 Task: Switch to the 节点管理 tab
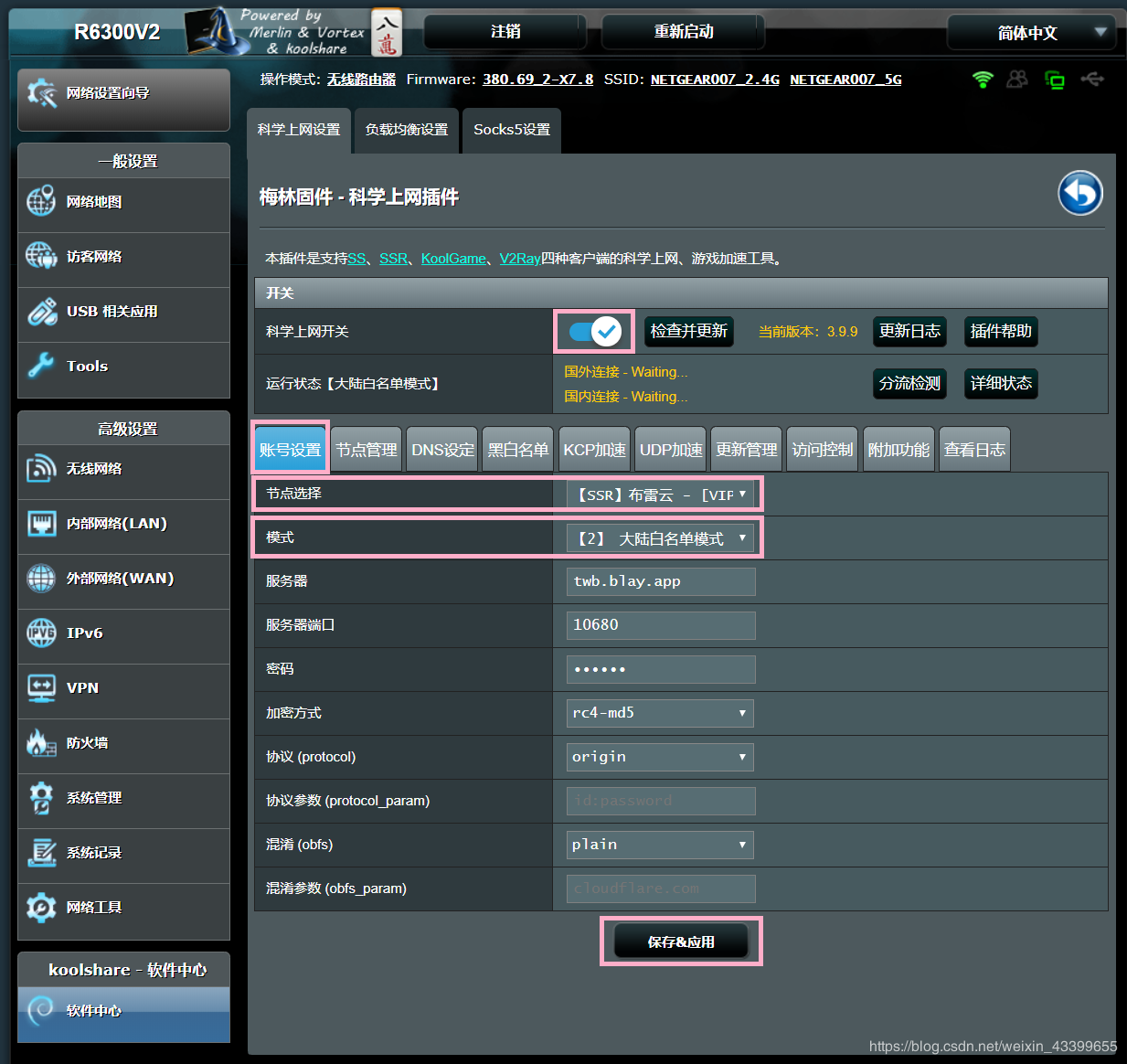point(366,450)
